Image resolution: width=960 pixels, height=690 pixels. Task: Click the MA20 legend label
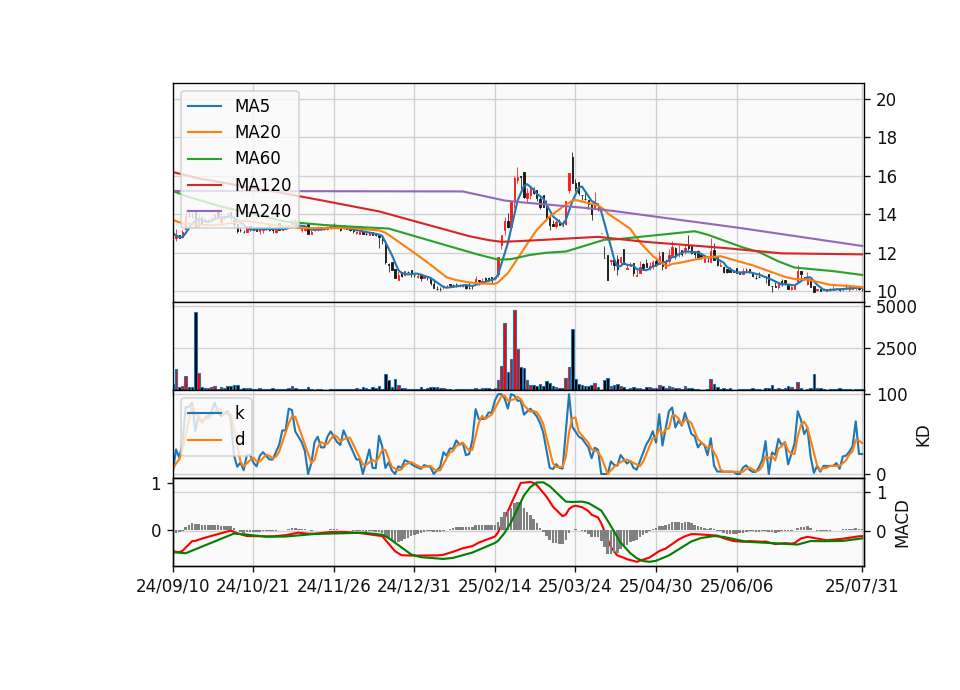pos(257,132)
